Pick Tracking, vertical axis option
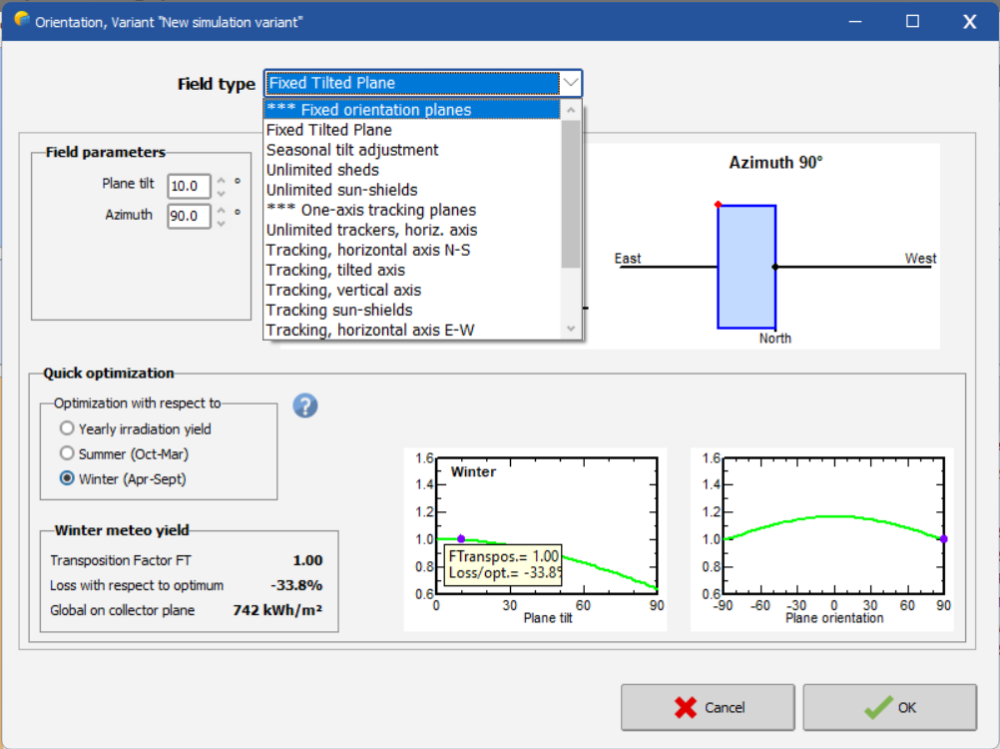 (343, 290)
